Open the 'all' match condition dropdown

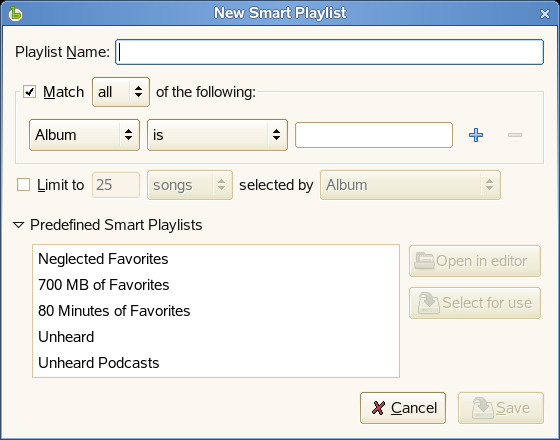[121, 92]
